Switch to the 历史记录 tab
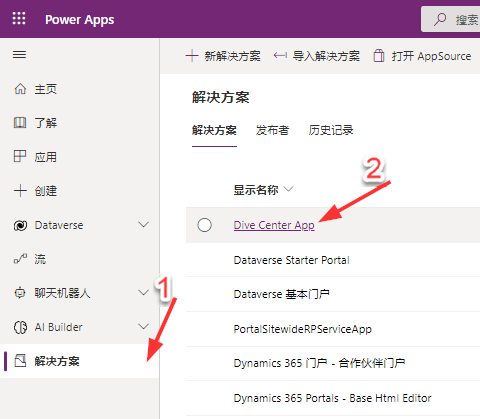 coord(331,130)
